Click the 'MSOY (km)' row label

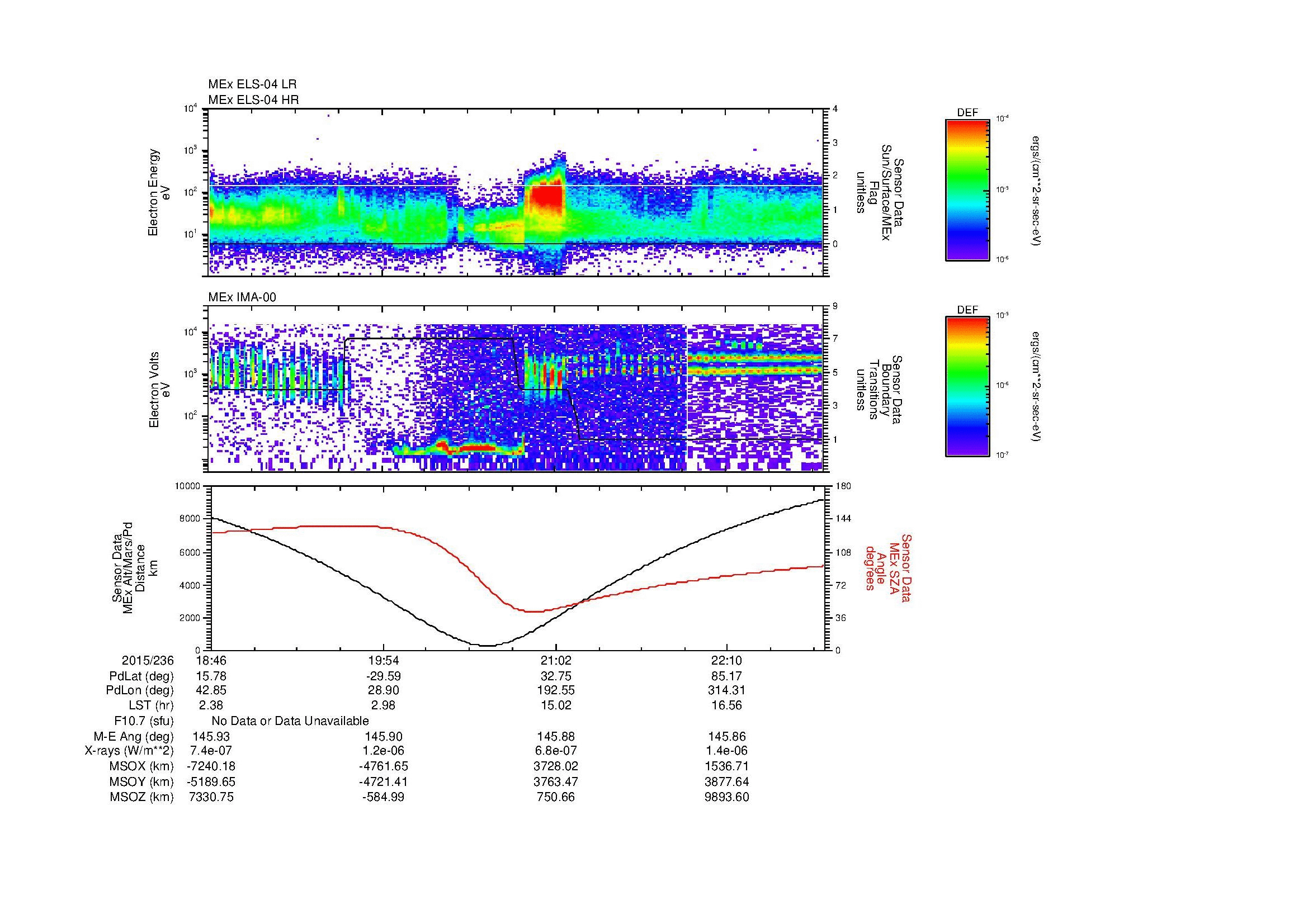(142, 782)
